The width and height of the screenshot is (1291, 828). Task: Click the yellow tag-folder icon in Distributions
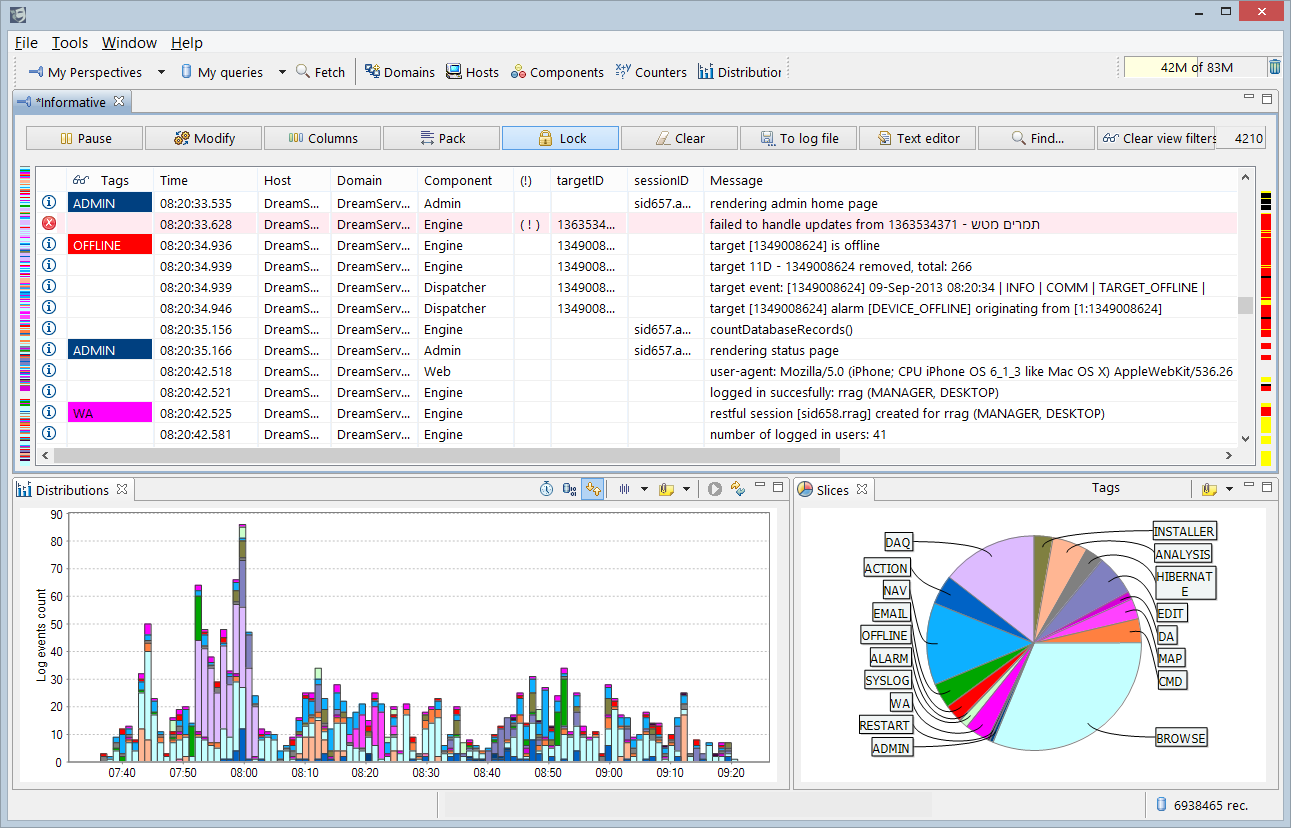(x=667, y=489)
